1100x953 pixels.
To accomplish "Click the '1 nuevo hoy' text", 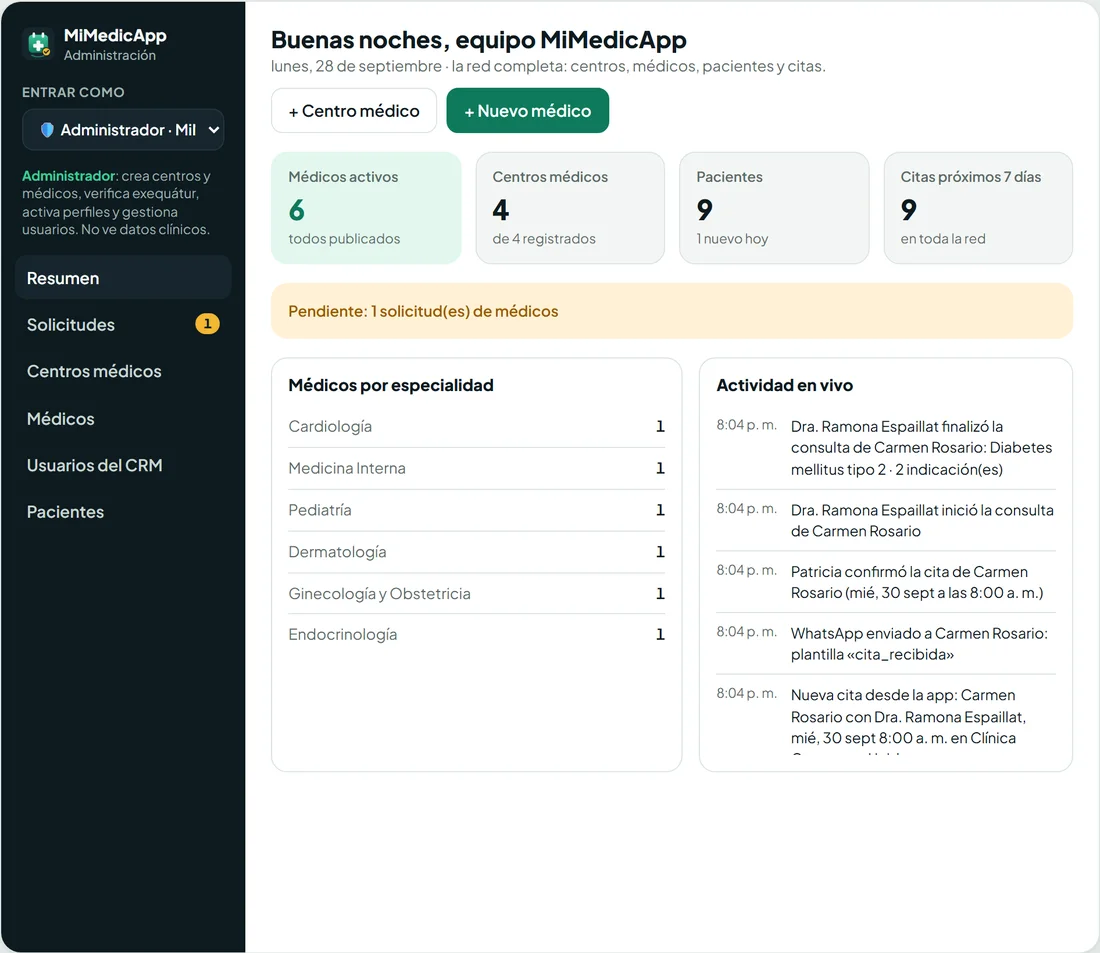I will coord(732,239).
